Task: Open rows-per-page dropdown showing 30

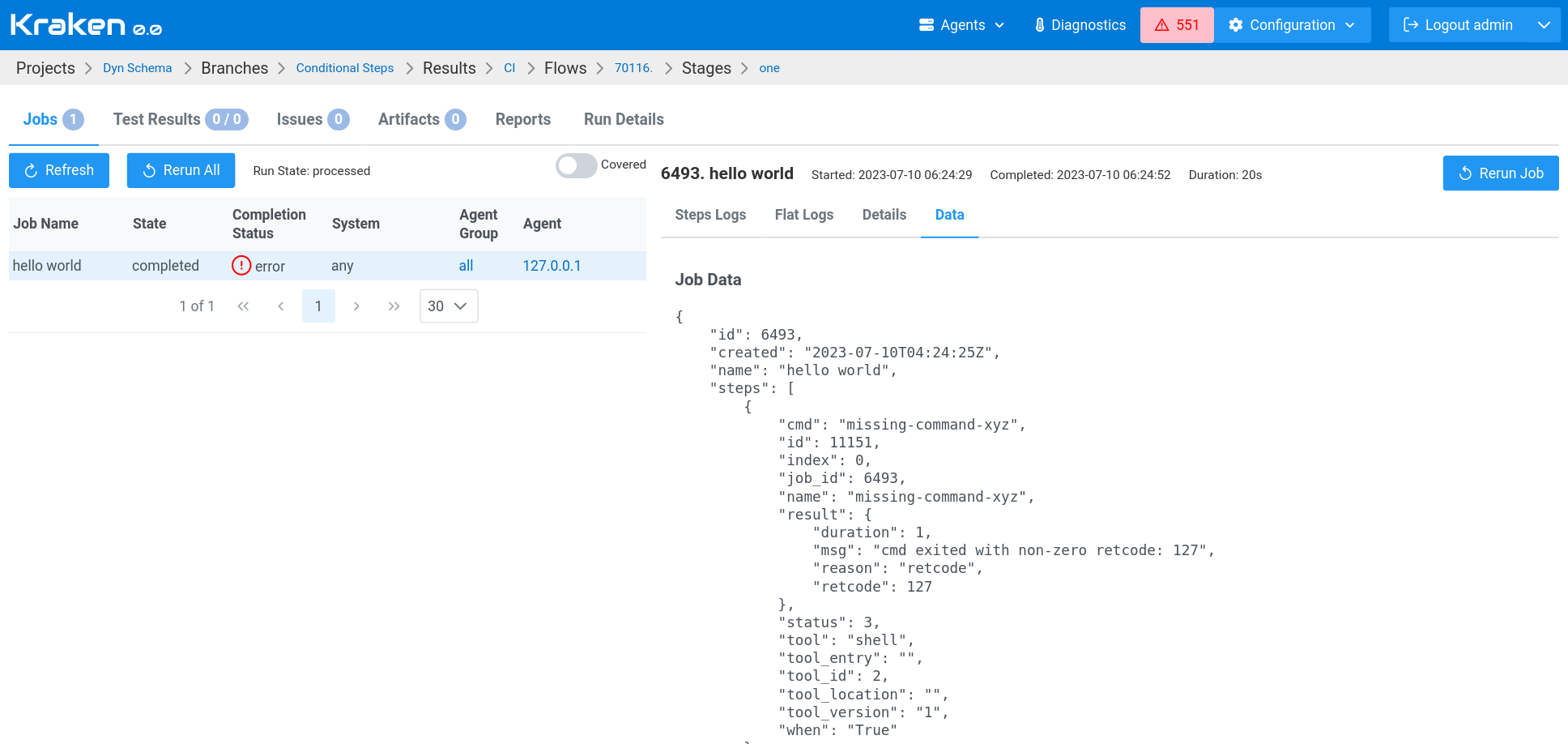Action: click(449, 306)
